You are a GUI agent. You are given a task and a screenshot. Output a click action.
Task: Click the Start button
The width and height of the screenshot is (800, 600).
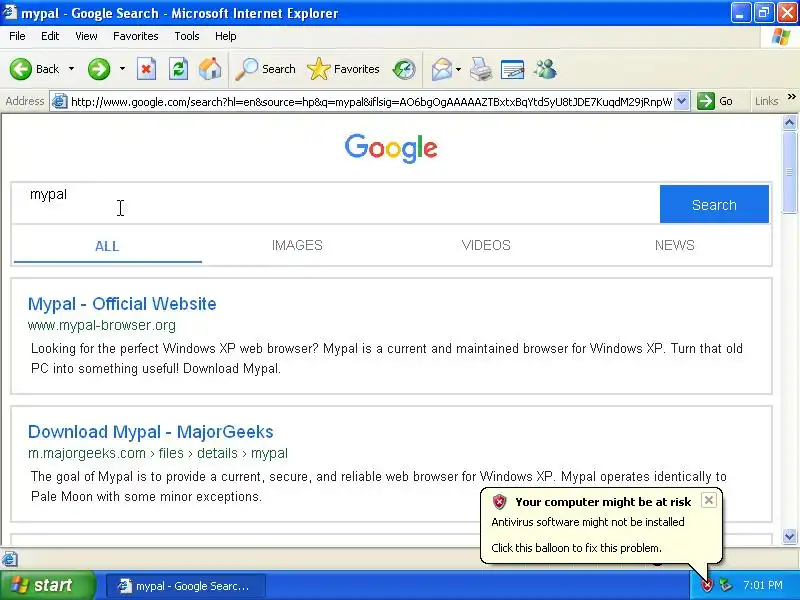pyautogui.click(x=47, y=585)
